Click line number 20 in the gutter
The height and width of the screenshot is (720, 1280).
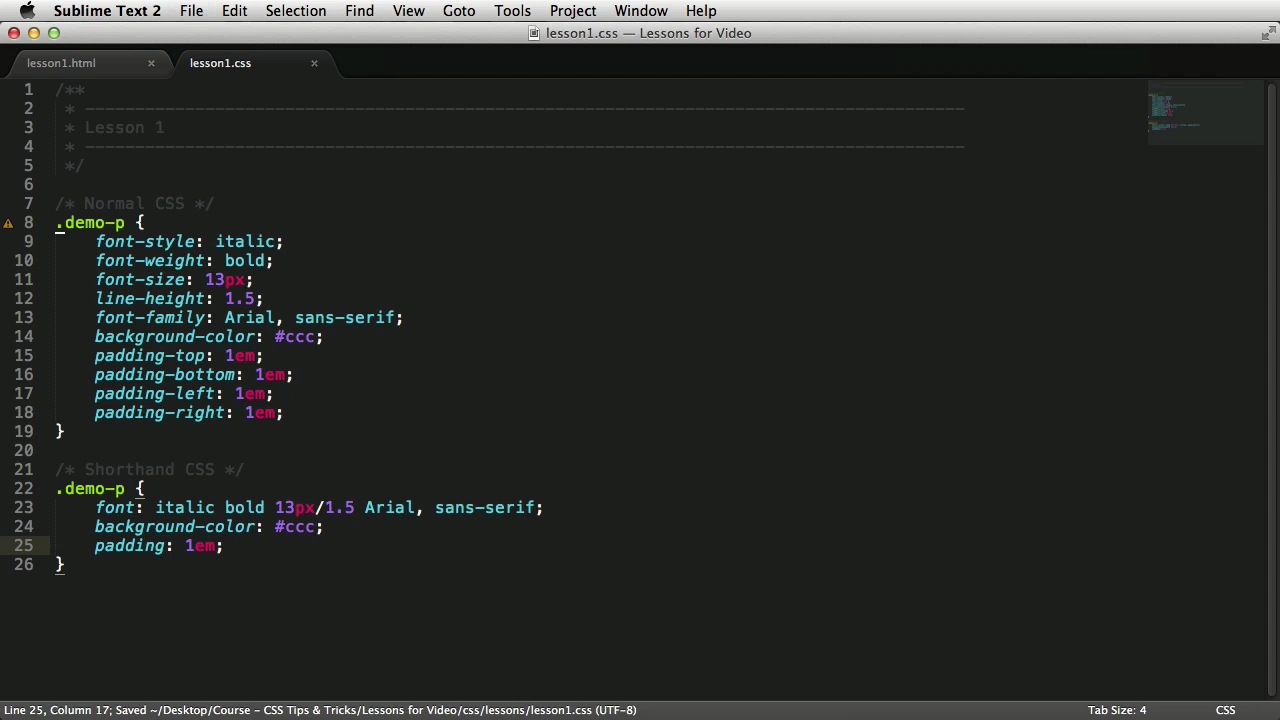(24, 451)
